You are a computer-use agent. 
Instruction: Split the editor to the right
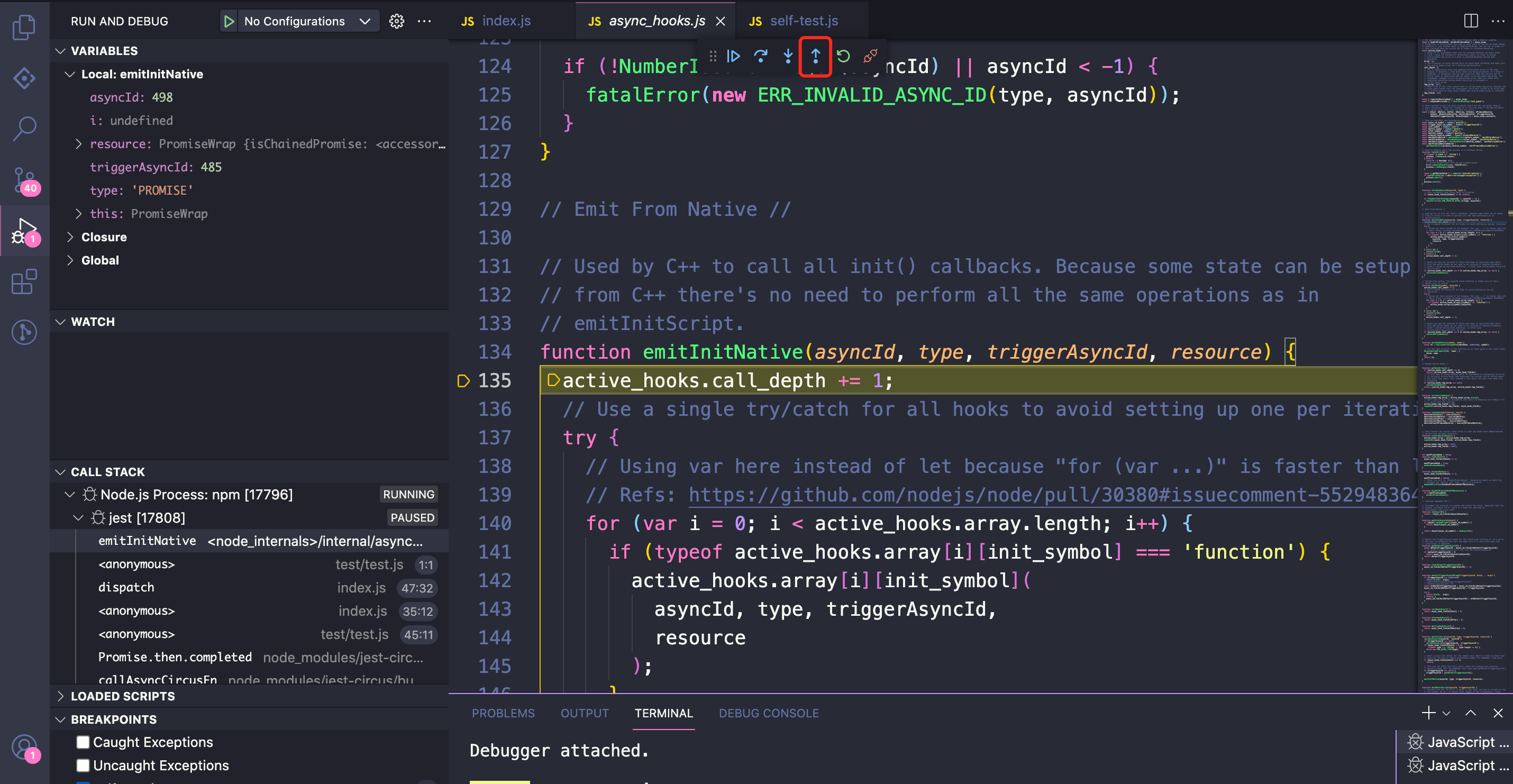1471,21
